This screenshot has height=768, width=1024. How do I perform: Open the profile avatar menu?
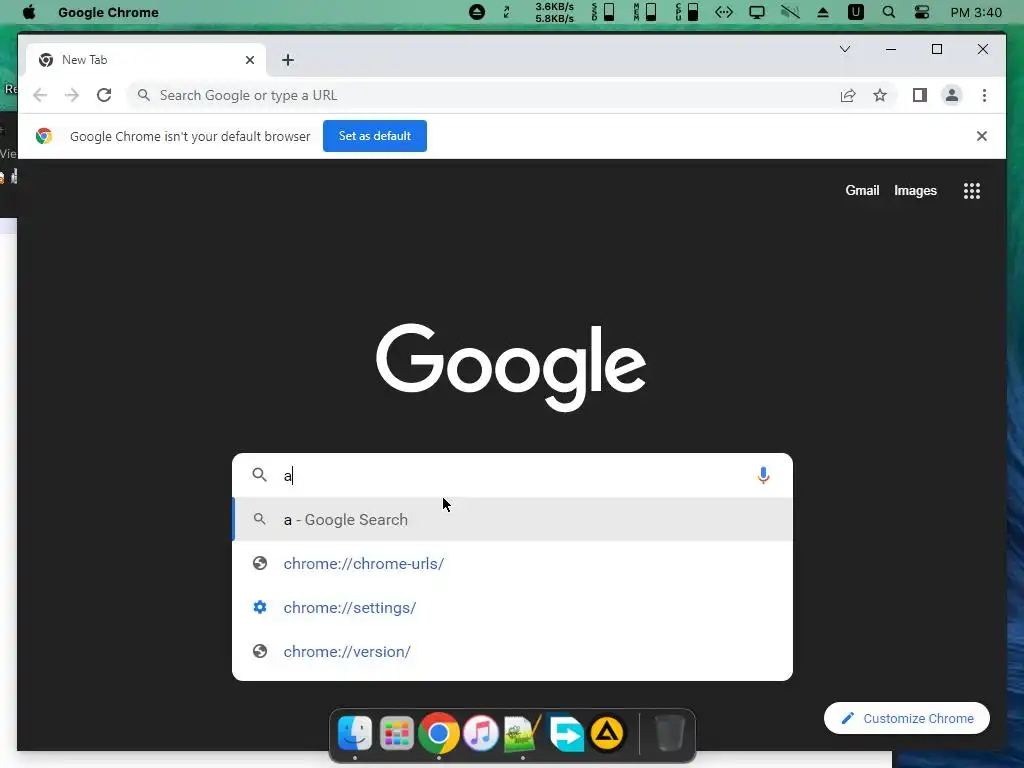tap(952, 95)
